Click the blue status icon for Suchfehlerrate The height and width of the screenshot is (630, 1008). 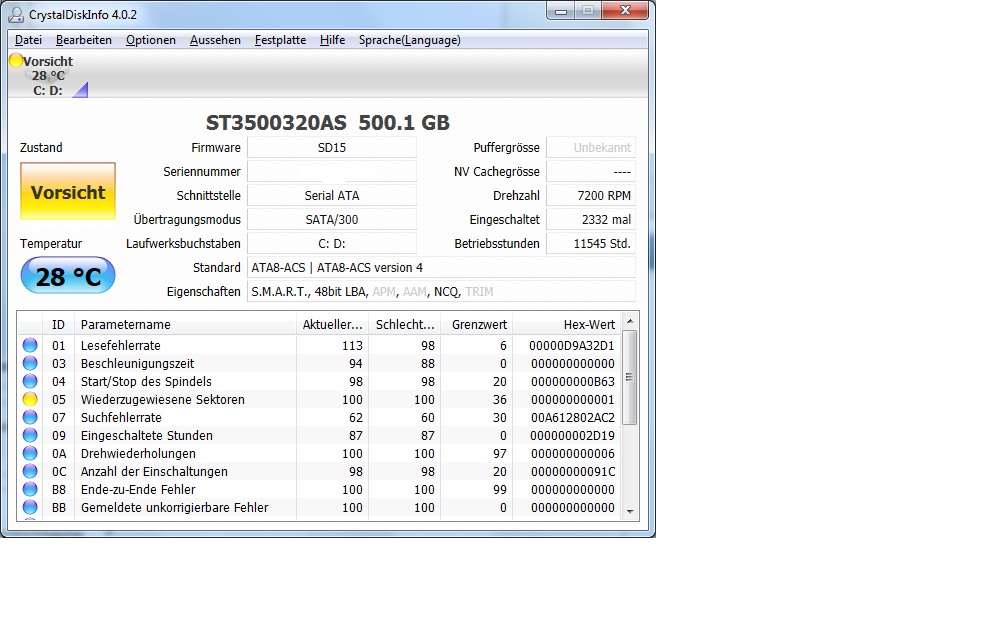[30, 417]
